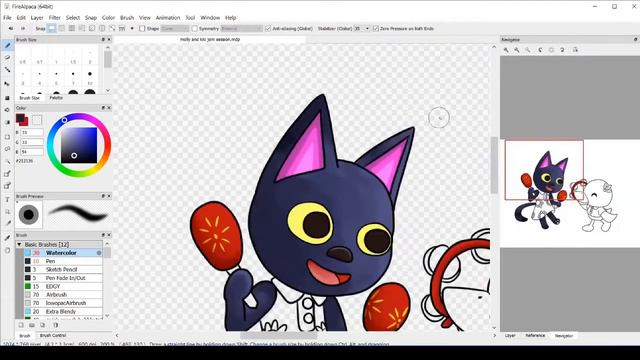Screen dimensions: 640x360
Task: Zoom in using Navigator magnifier icon
Action: point(506,50)
